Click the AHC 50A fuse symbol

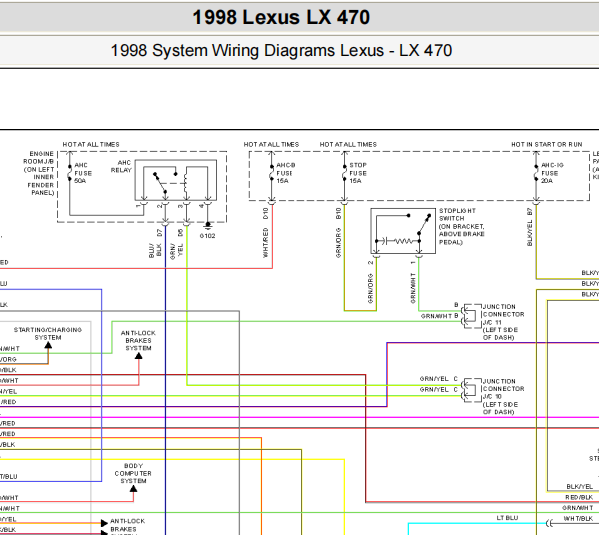click(x=70, y=173)
